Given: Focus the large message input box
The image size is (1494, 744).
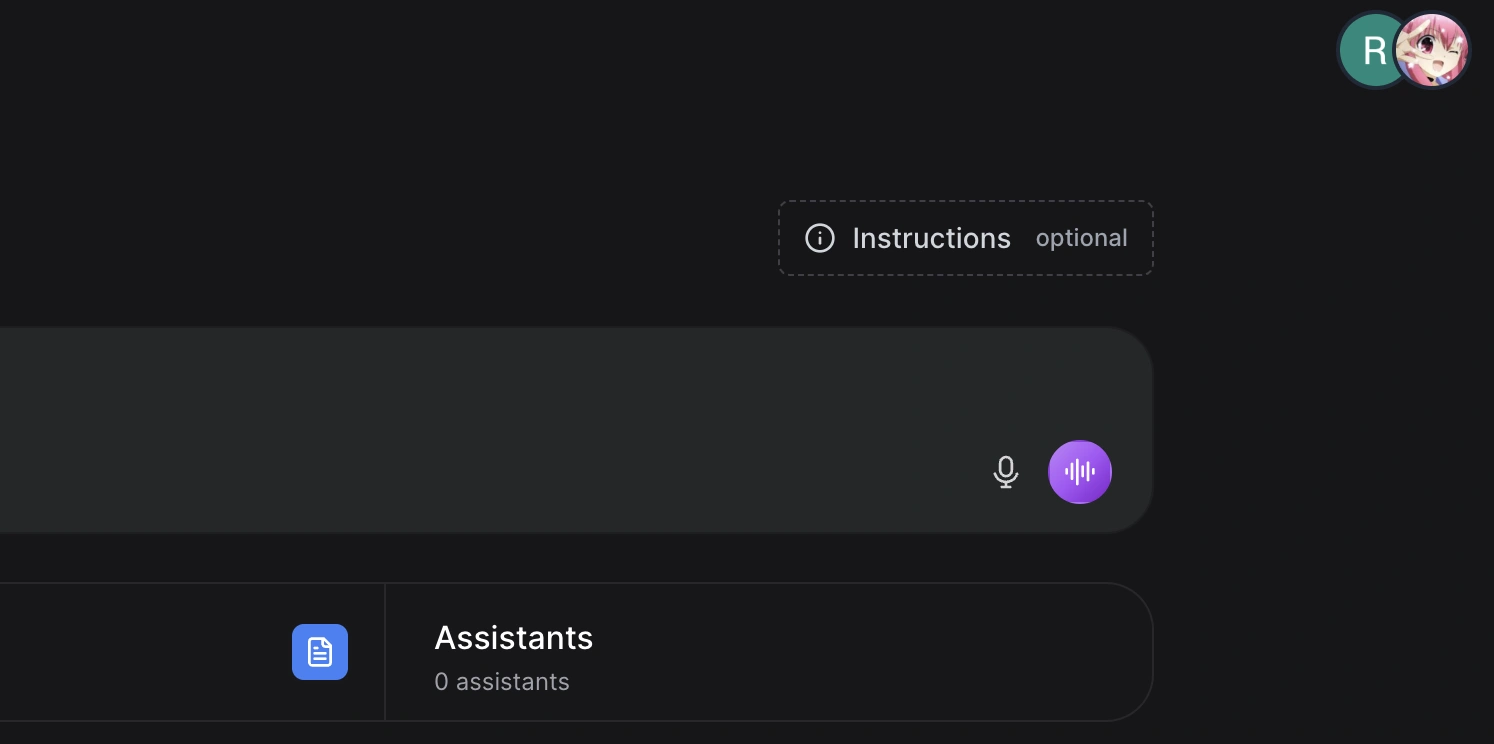Looking at the screenshot, I should [x=576, y=430].
